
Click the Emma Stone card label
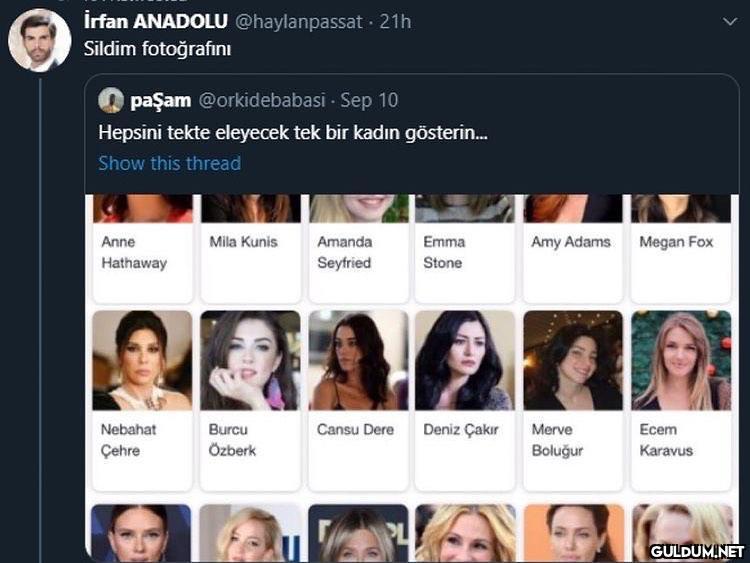tap(443, 252)
